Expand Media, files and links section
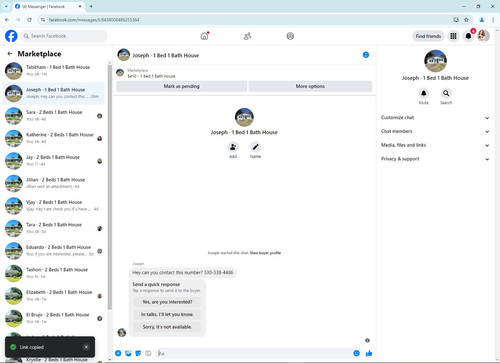 (435, 145)
